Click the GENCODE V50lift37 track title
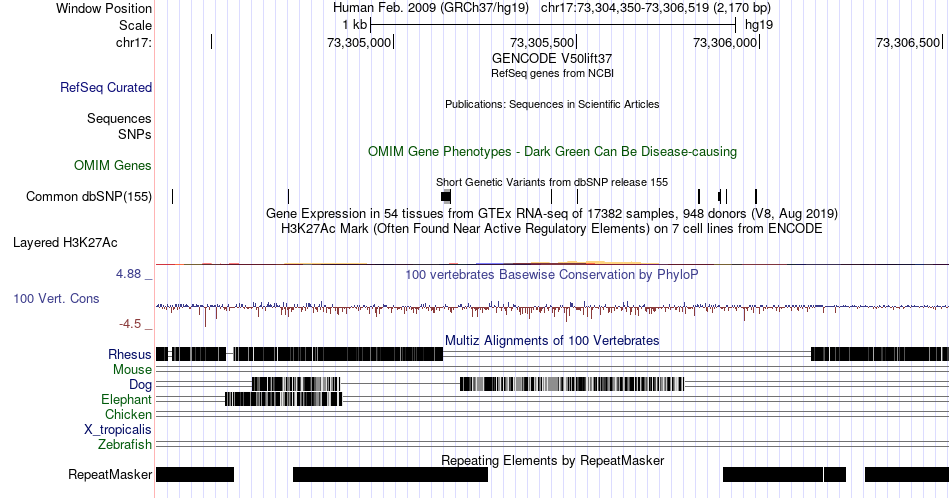 point(552,59)
